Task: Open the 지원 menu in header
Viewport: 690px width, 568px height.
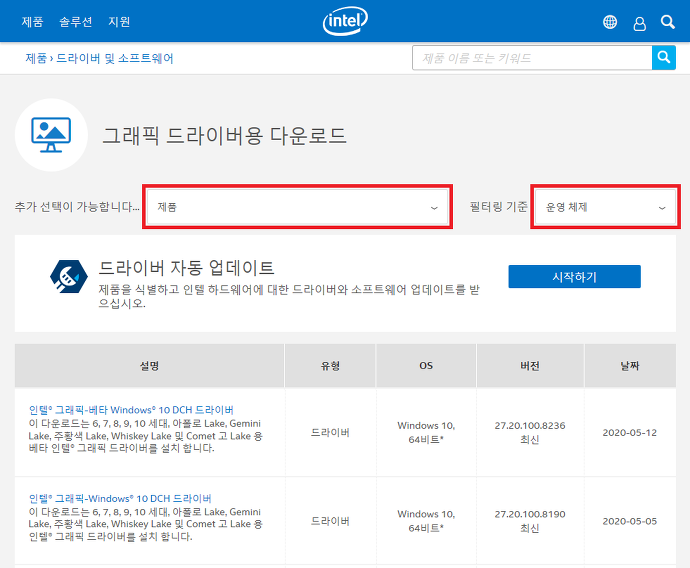Action: pyautogui.click(x=119, y=22)
